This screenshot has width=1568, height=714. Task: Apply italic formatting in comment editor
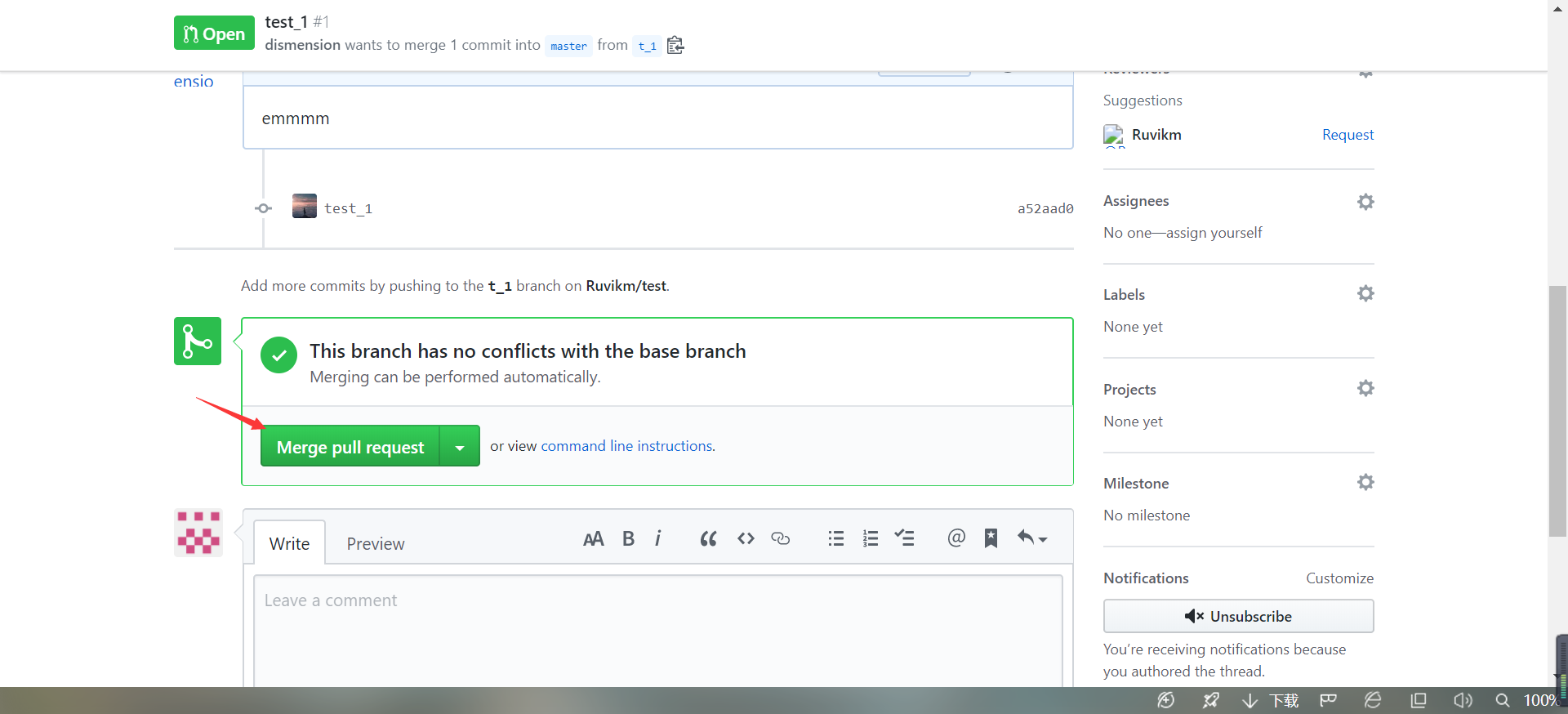(x=658, y=538)
